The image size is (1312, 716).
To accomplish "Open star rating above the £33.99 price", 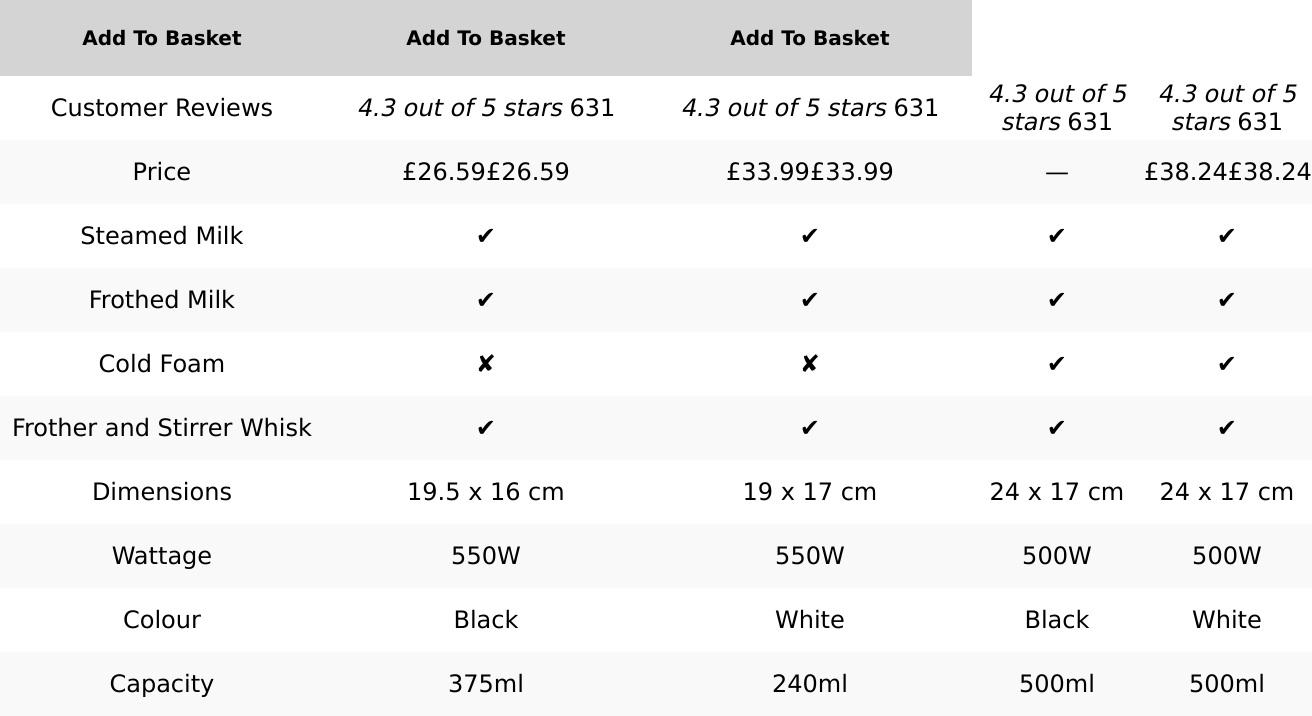I will [784, 108].
